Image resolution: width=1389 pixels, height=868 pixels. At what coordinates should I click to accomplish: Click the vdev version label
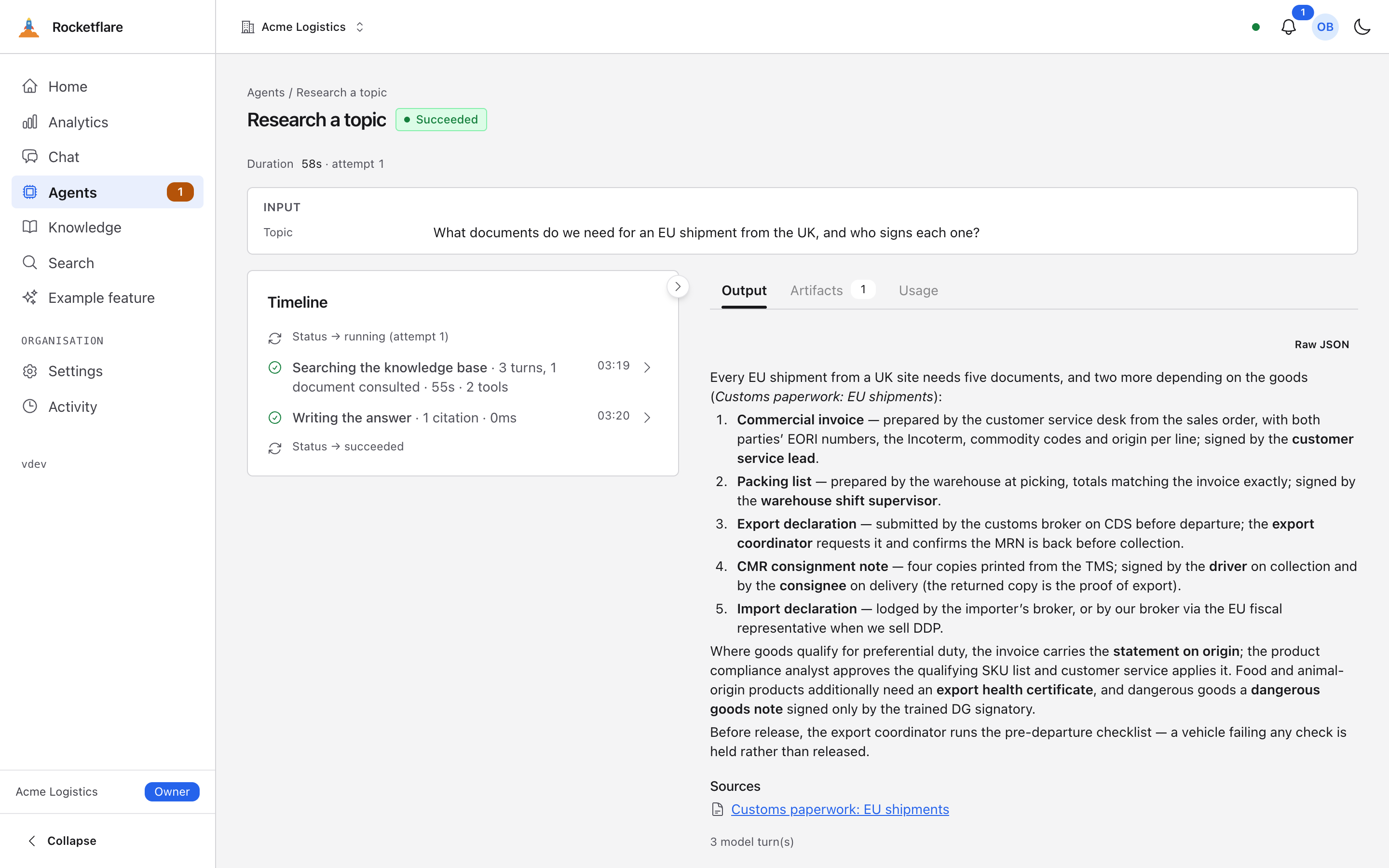[34, 464]
